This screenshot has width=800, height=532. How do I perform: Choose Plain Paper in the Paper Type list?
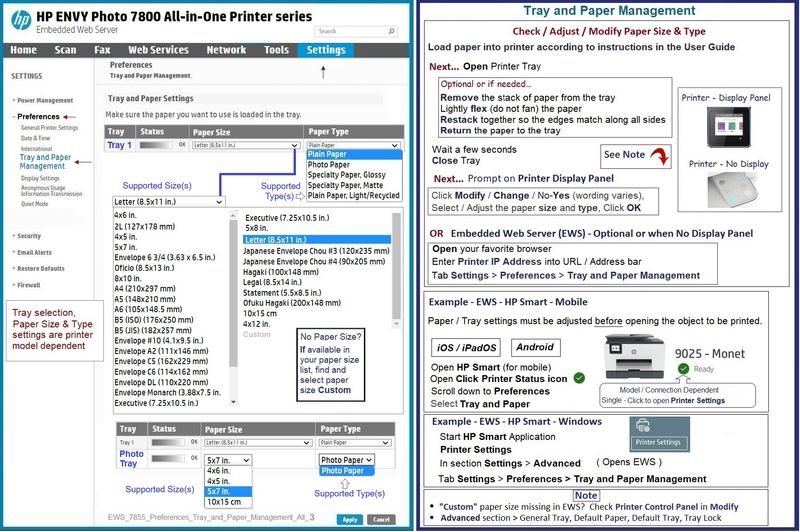pyautogui.click(x=354, y=154)
